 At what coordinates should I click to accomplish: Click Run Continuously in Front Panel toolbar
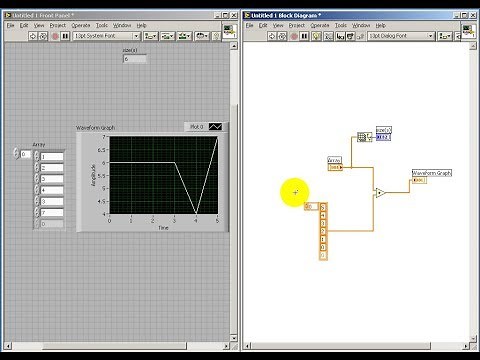pyautogui.click(x=43, y=36)
